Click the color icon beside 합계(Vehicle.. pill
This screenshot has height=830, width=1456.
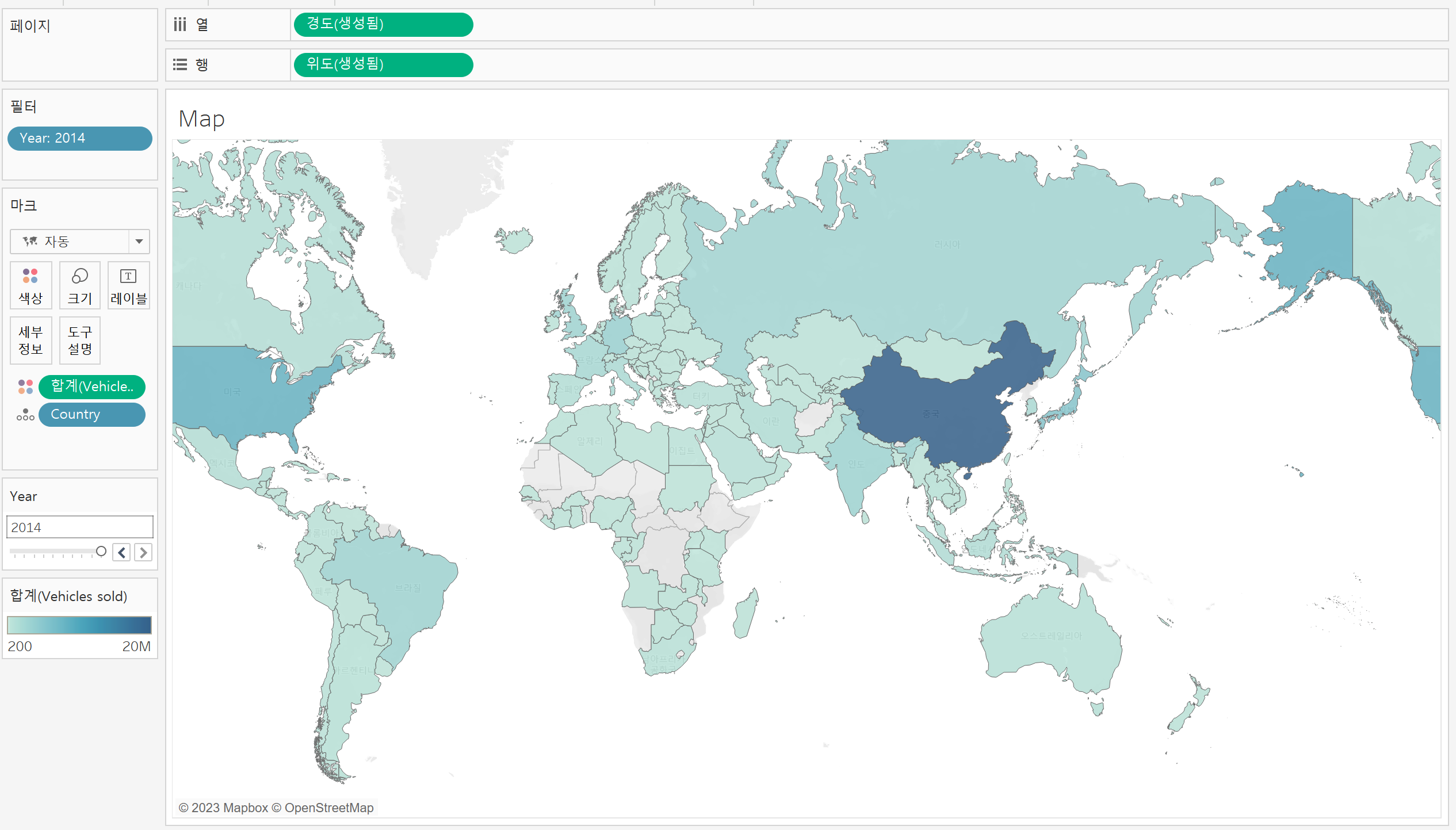25,387
